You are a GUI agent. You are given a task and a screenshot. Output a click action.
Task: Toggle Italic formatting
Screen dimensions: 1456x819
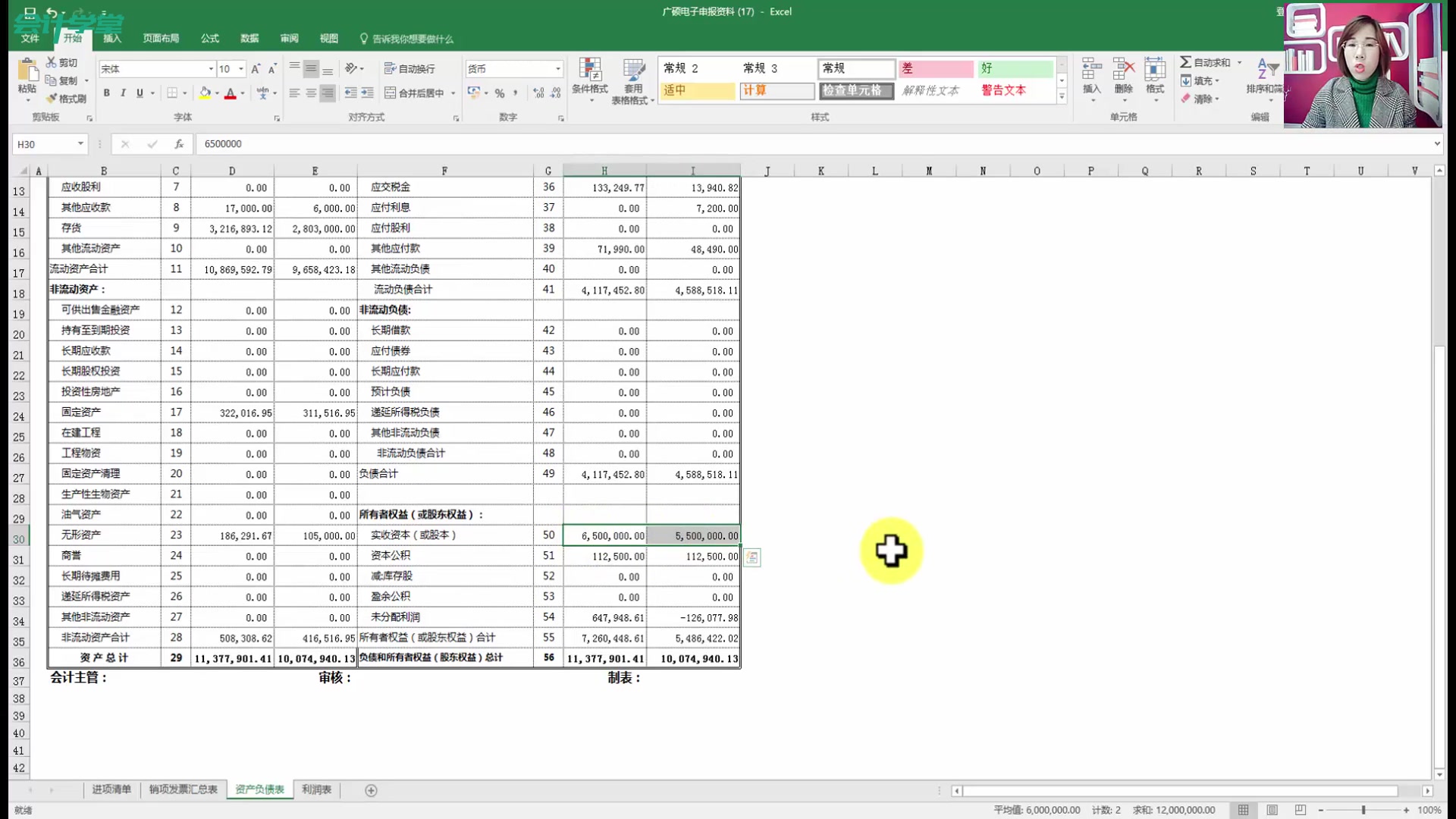click(x=123, y=93)
